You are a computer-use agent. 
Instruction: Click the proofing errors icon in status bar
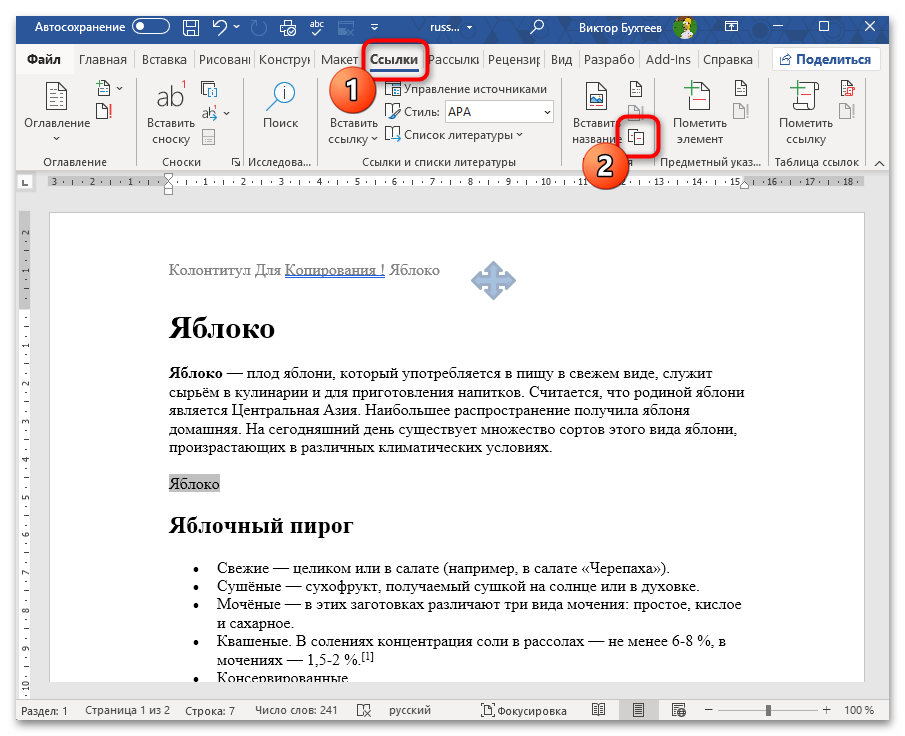click(364, 711)
